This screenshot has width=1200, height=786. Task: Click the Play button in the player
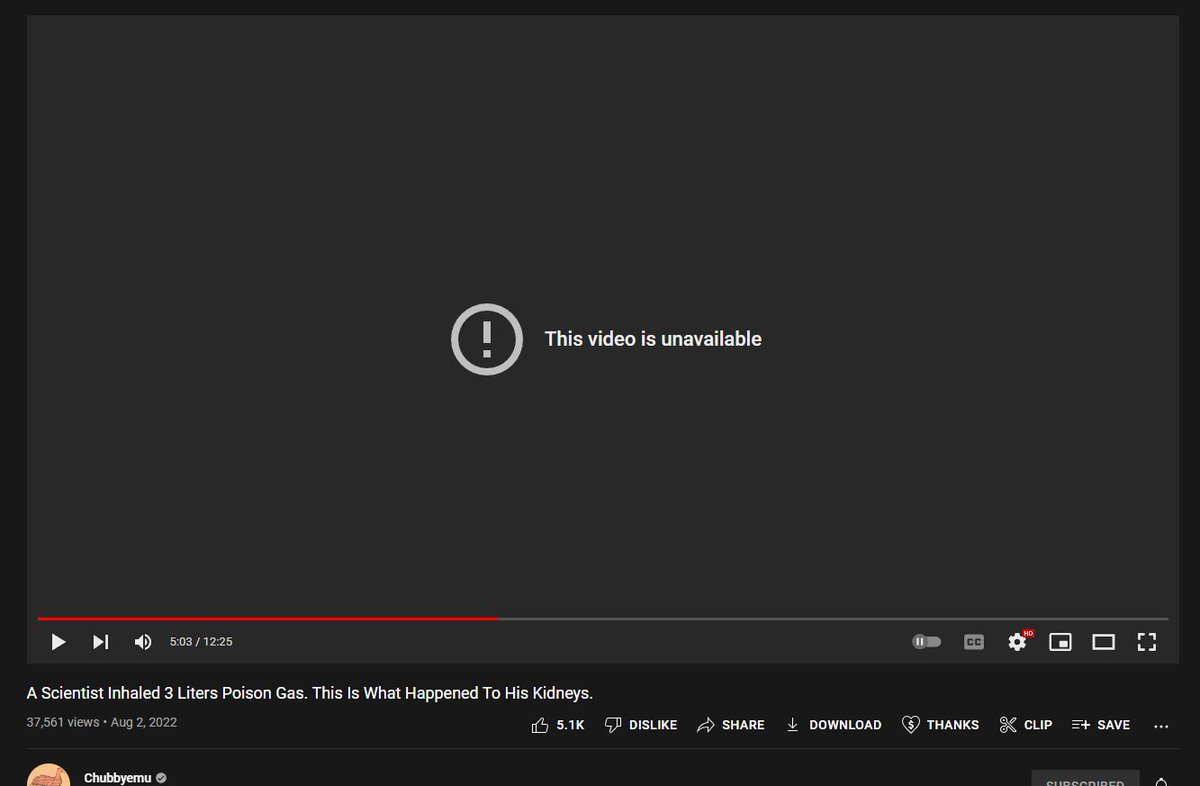(x=58, y=642)
